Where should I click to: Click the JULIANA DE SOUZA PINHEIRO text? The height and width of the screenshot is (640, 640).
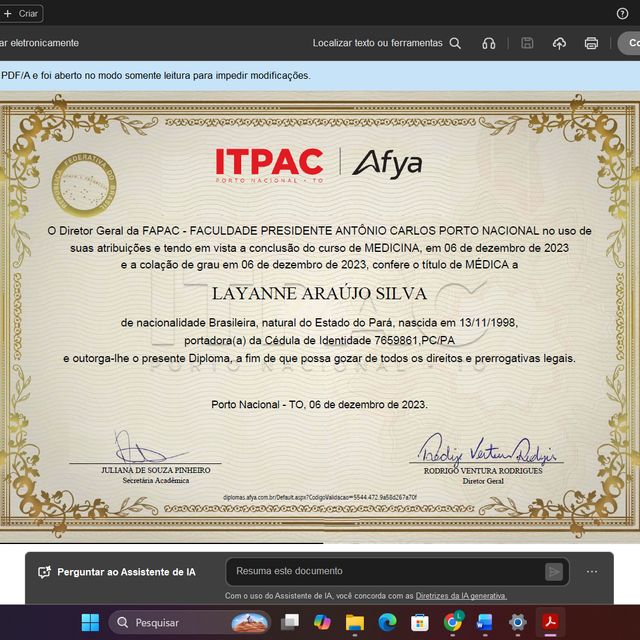coord(156,470)
